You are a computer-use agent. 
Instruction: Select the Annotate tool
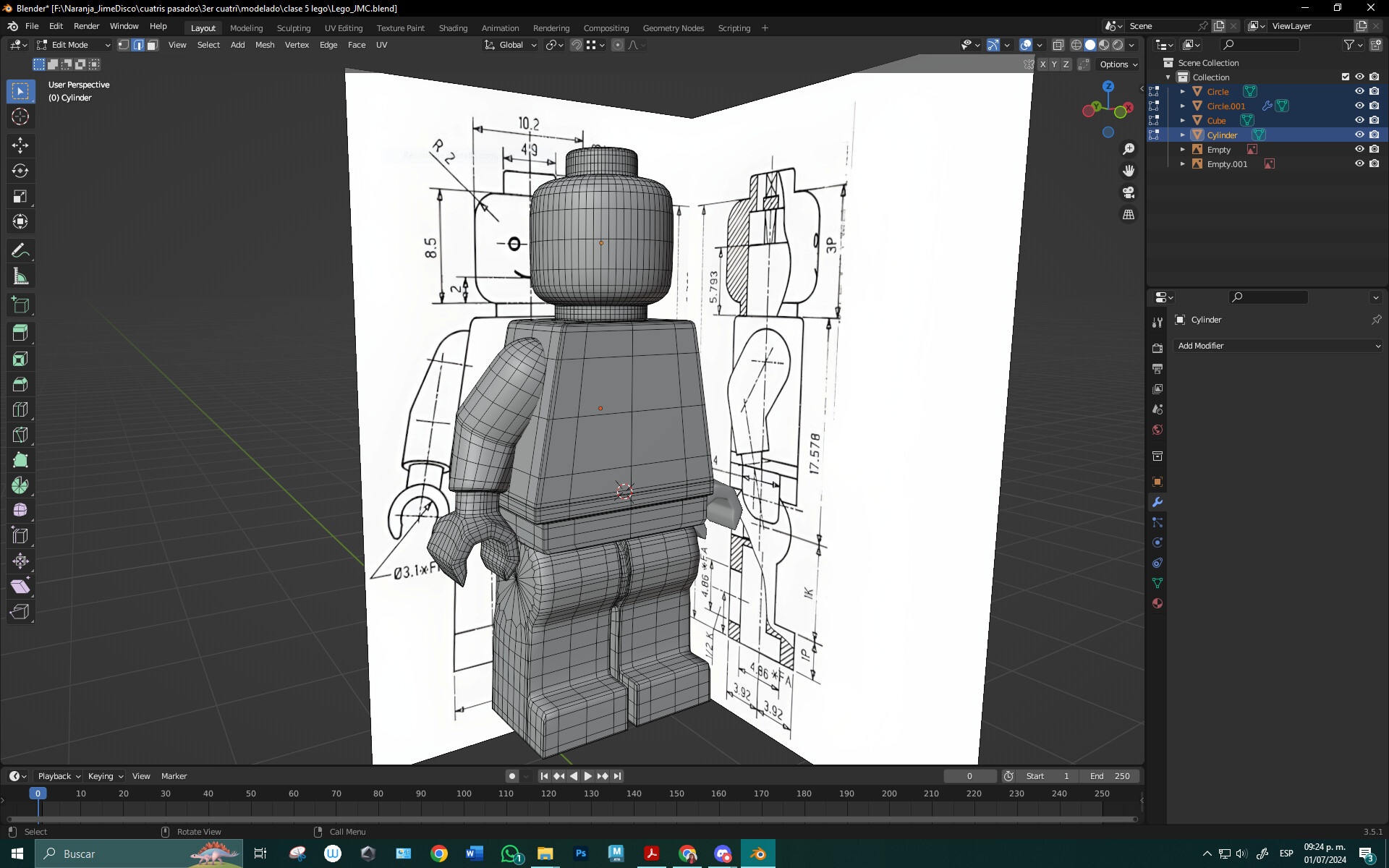[x=20, y=250]
